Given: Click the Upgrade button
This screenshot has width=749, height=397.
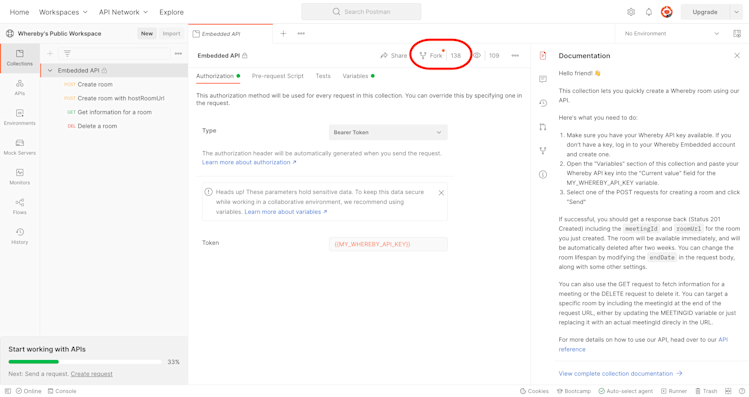Looking at the screenshot, I should point(705,12).
